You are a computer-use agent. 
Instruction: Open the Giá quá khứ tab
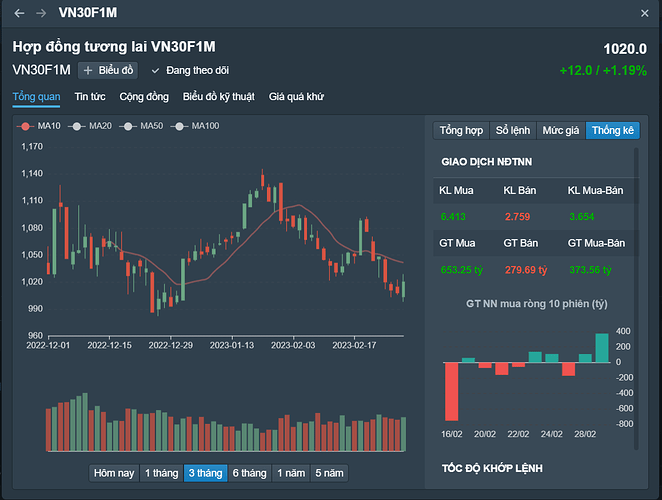click(x=296, y=96)
